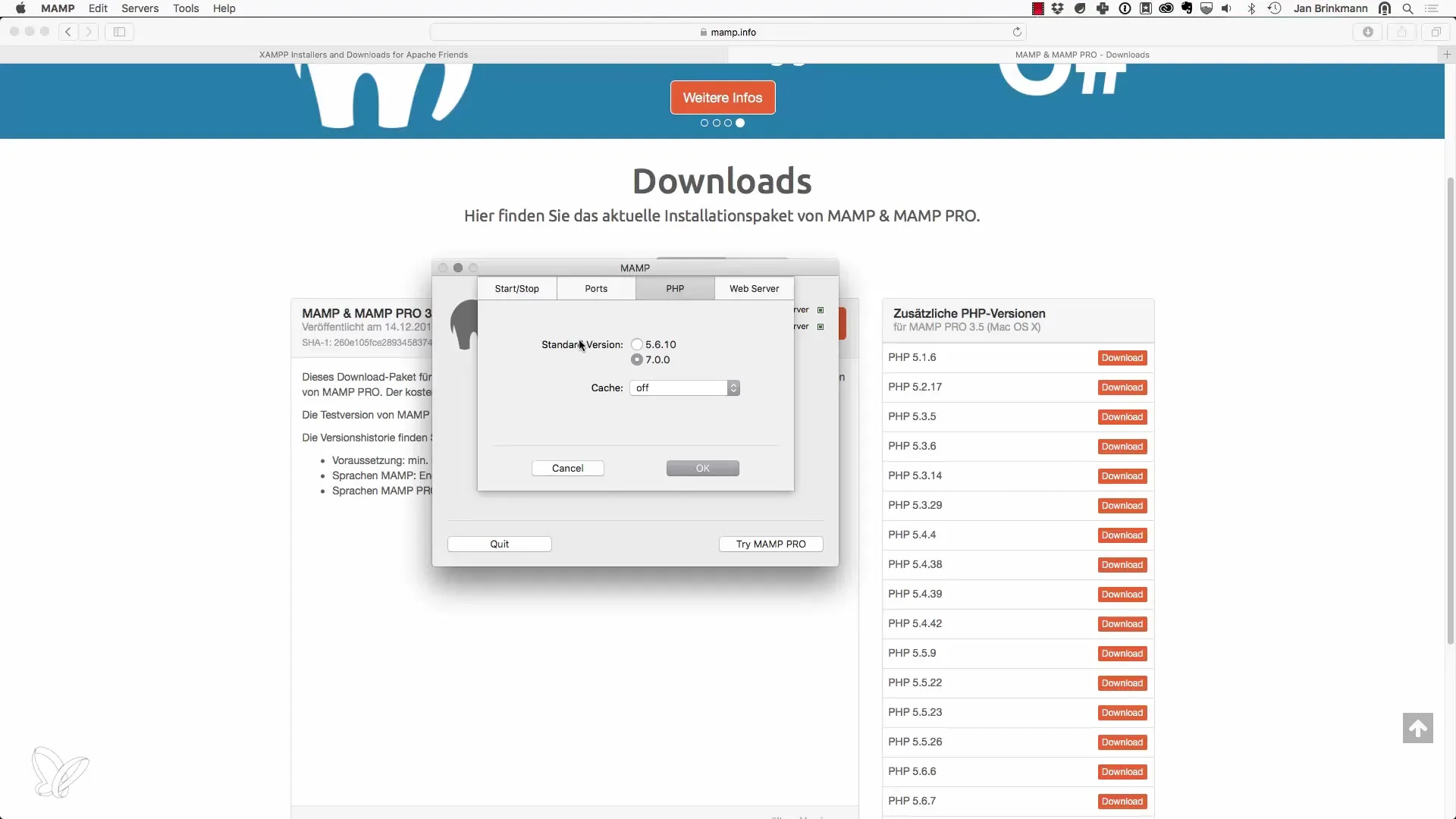Reload the mamp.info page
1456x819 pixels.
(1017, 32)
